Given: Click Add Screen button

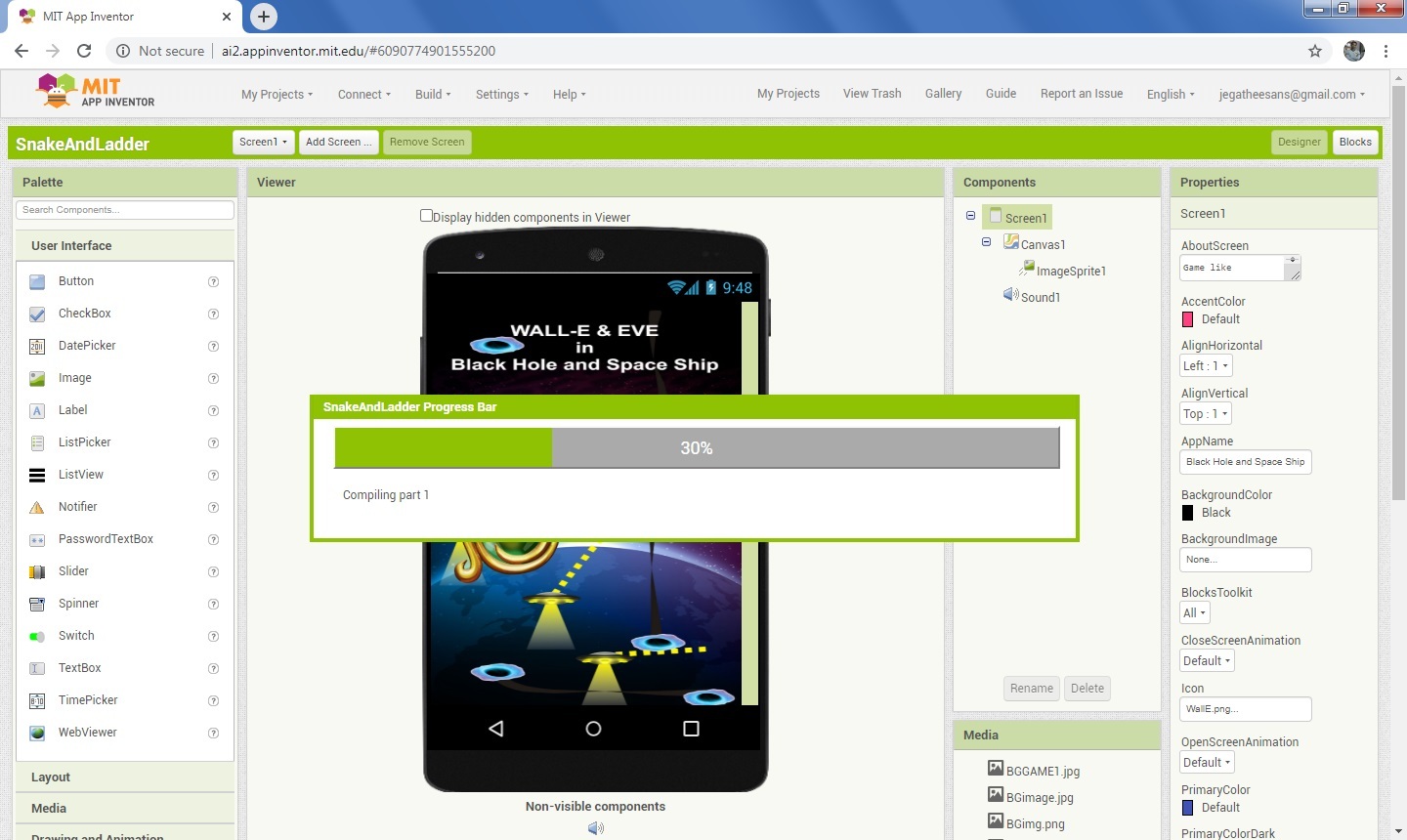Looking at the screenshot, I should click(x=339, y=142).
